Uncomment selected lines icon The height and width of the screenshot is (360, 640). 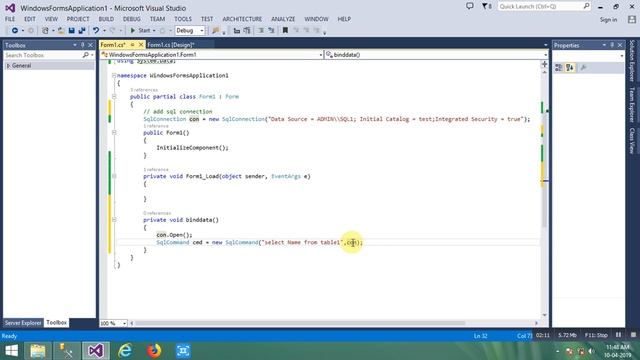271,31
